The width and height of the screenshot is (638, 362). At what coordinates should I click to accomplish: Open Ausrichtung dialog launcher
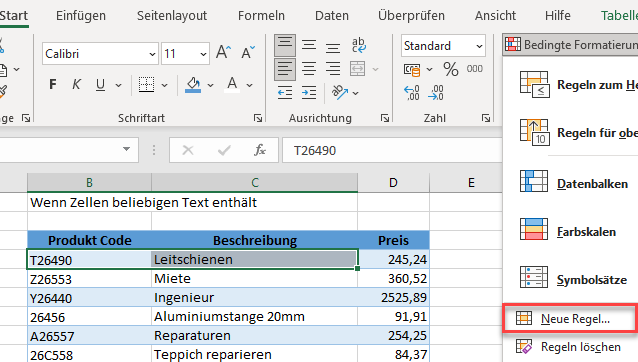(385, 118)
